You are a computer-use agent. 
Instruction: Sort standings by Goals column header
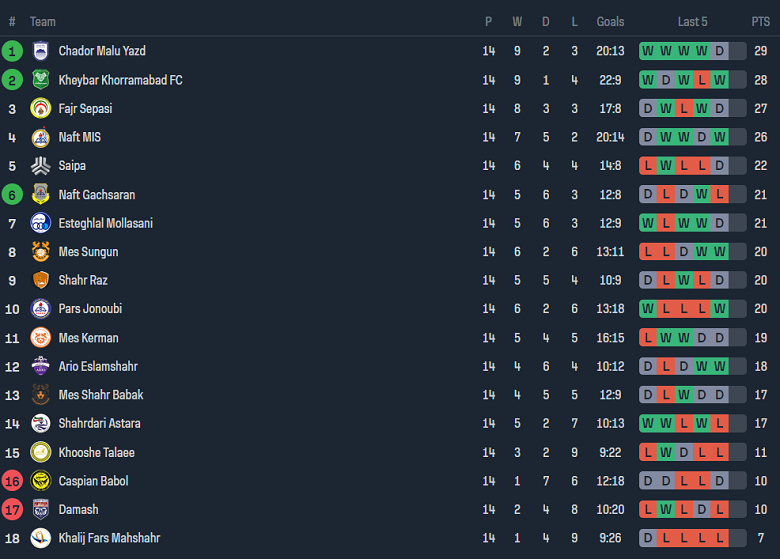[610, 22]
